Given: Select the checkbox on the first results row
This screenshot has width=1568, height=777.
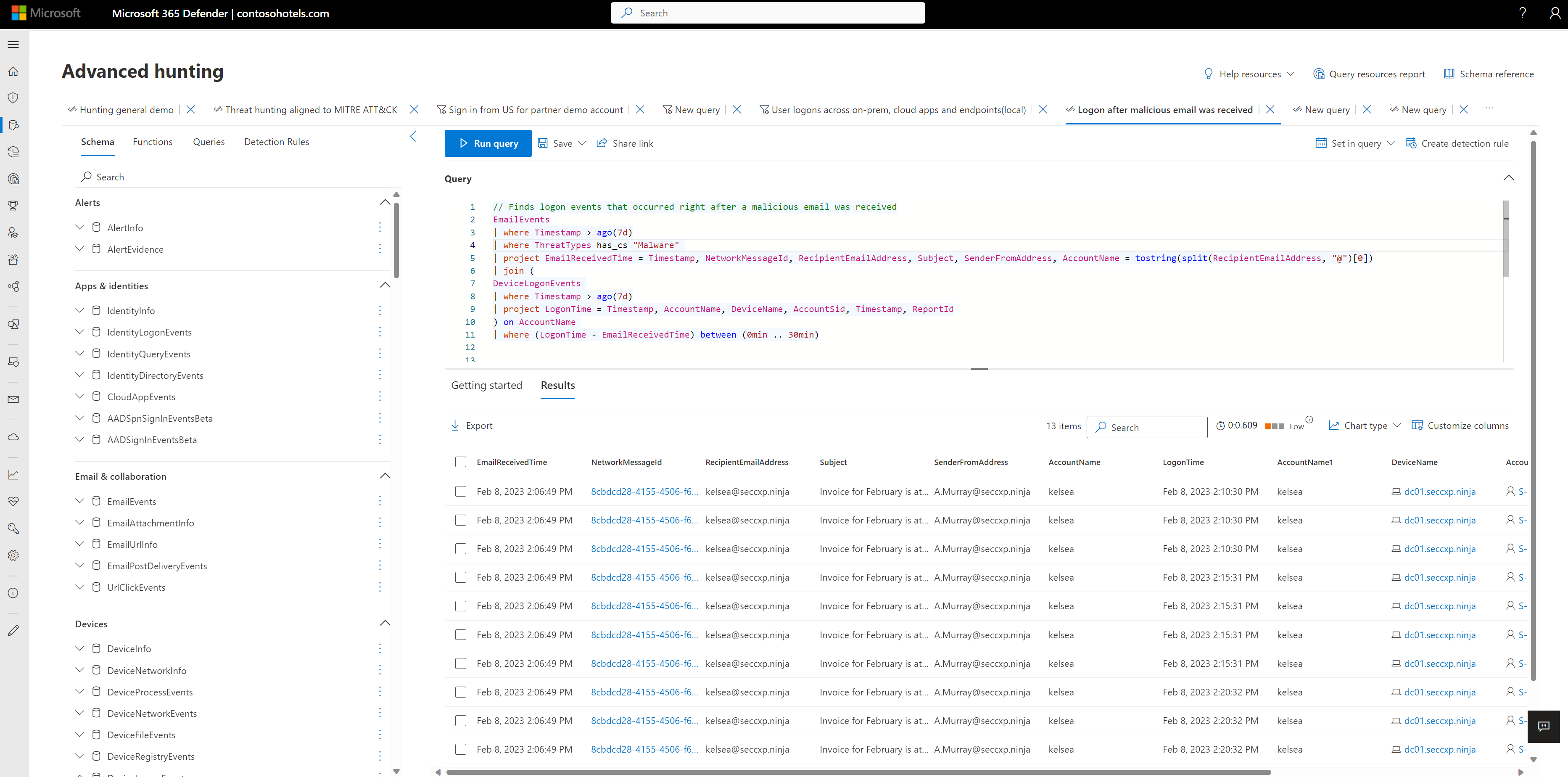Looking at the screenshot, I should pyautogui.click(x=461, y=492).
